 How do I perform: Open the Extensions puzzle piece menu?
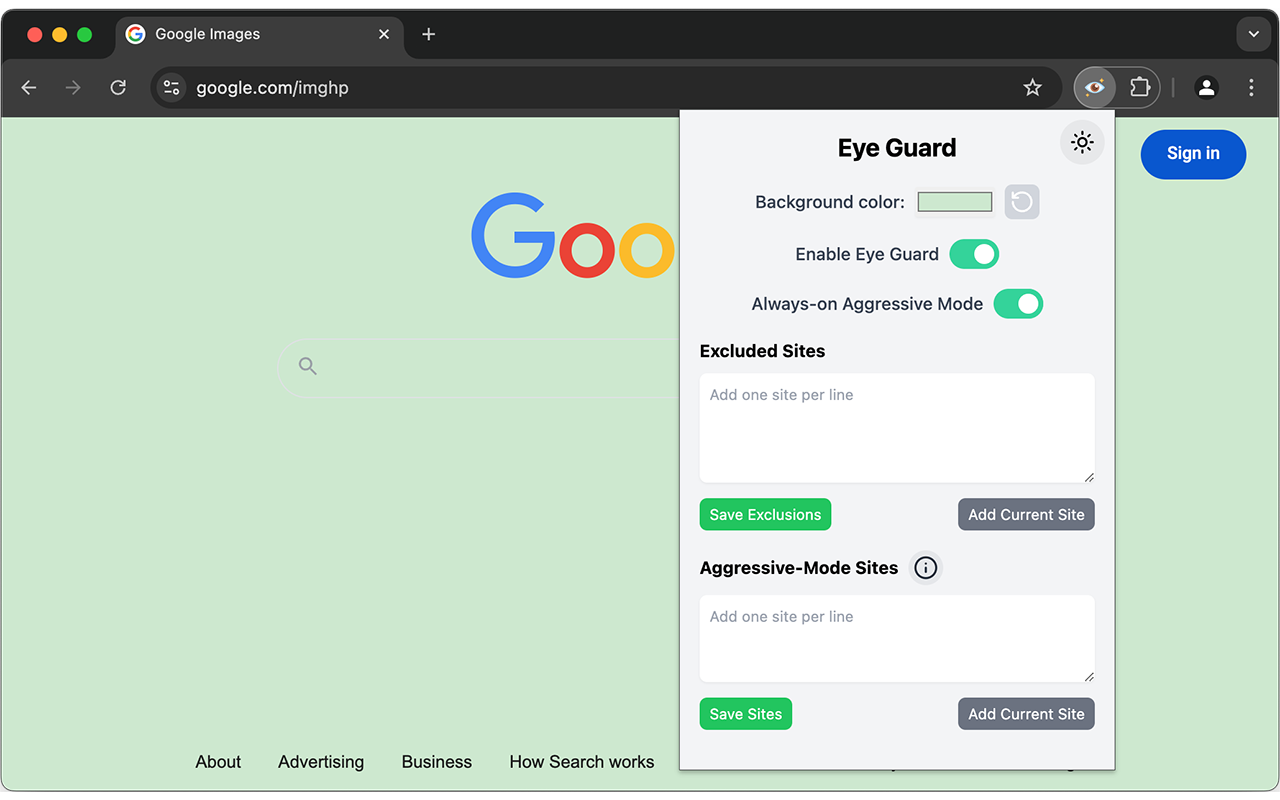1140,88
